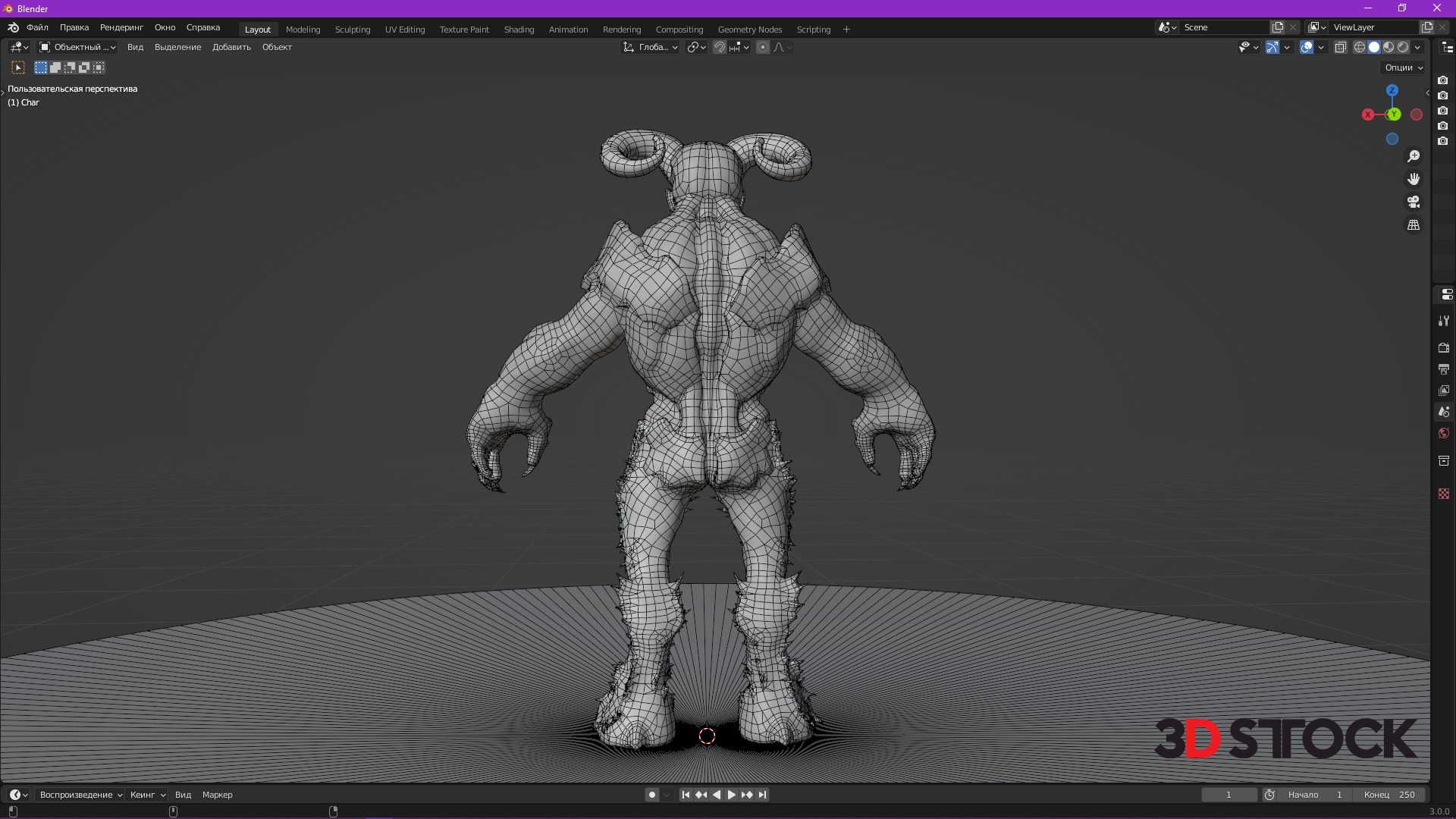Toggle the camera view icon
Image resolution: width=1456 pixels, height=819 pixels.
(x=1414, y=202)
